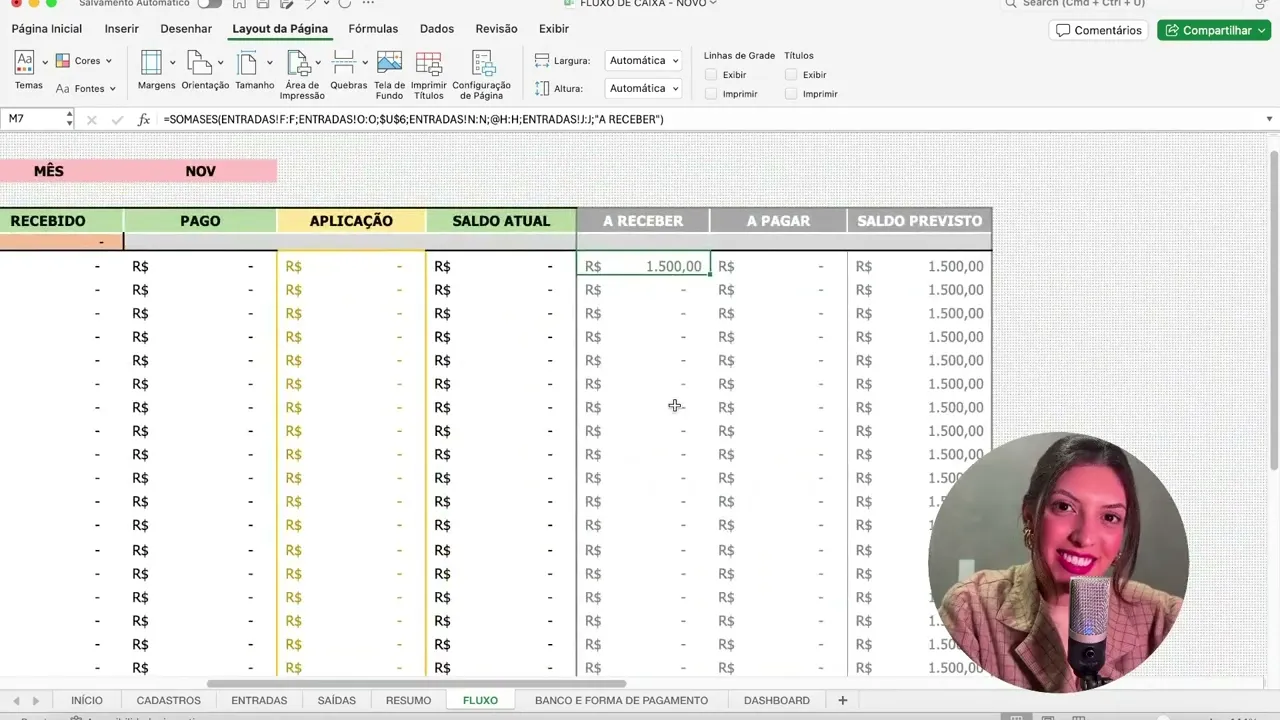Select the A RECEBER column header

pos(643,221)
